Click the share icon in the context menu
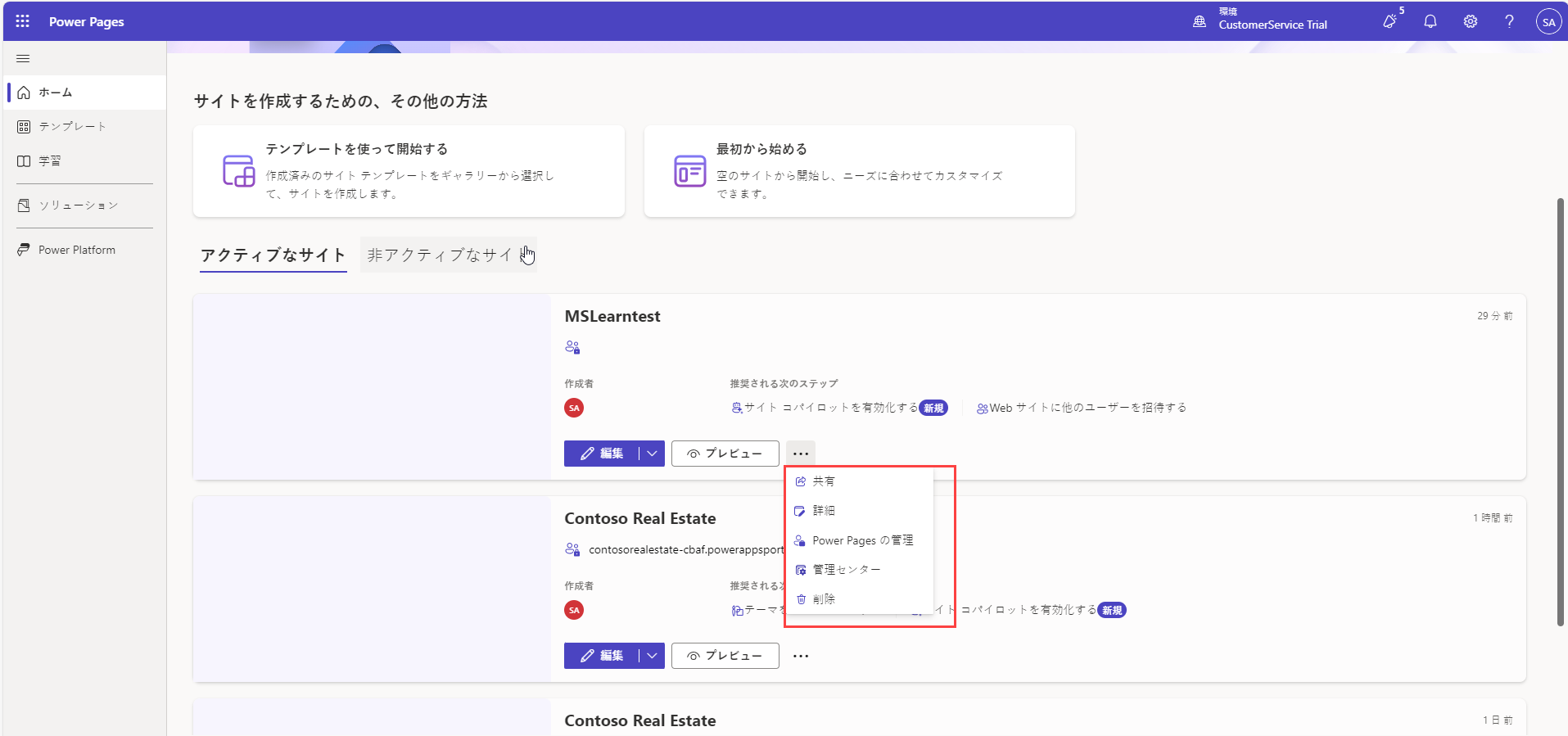Screen dimensions: 1568x736 801,481
